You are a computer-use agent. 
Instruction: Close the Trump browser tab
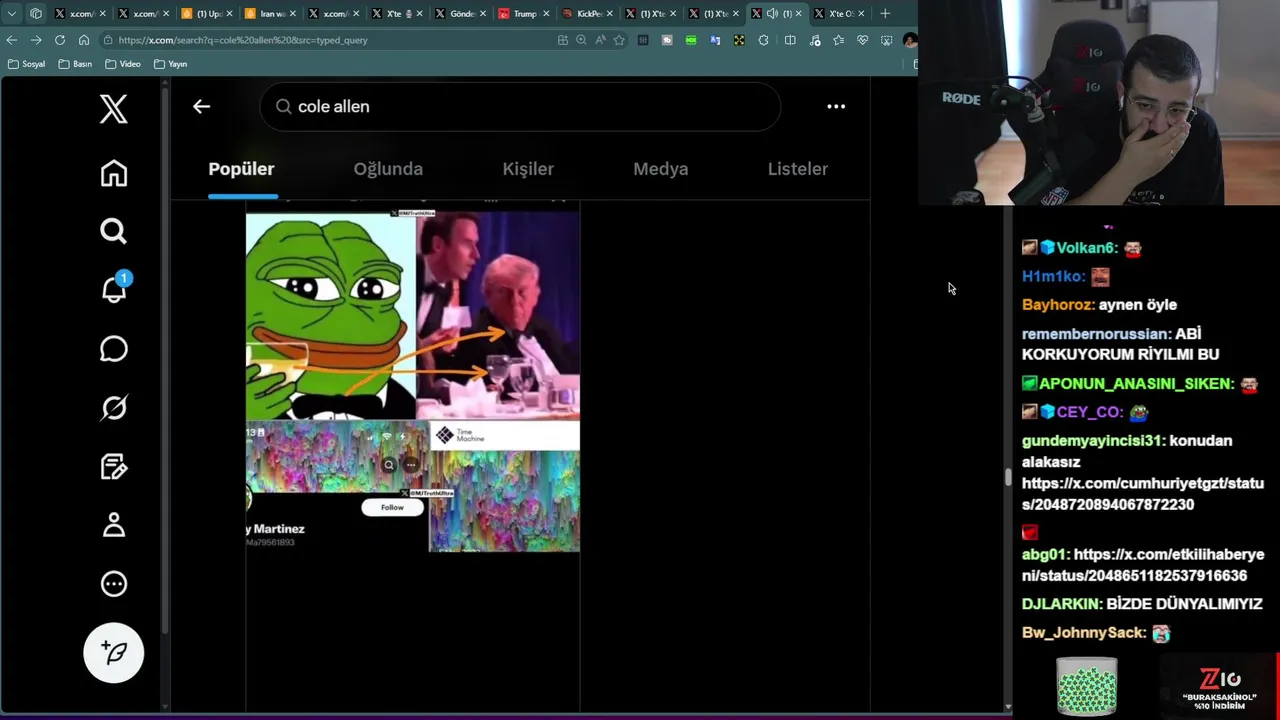click(546, 14)
